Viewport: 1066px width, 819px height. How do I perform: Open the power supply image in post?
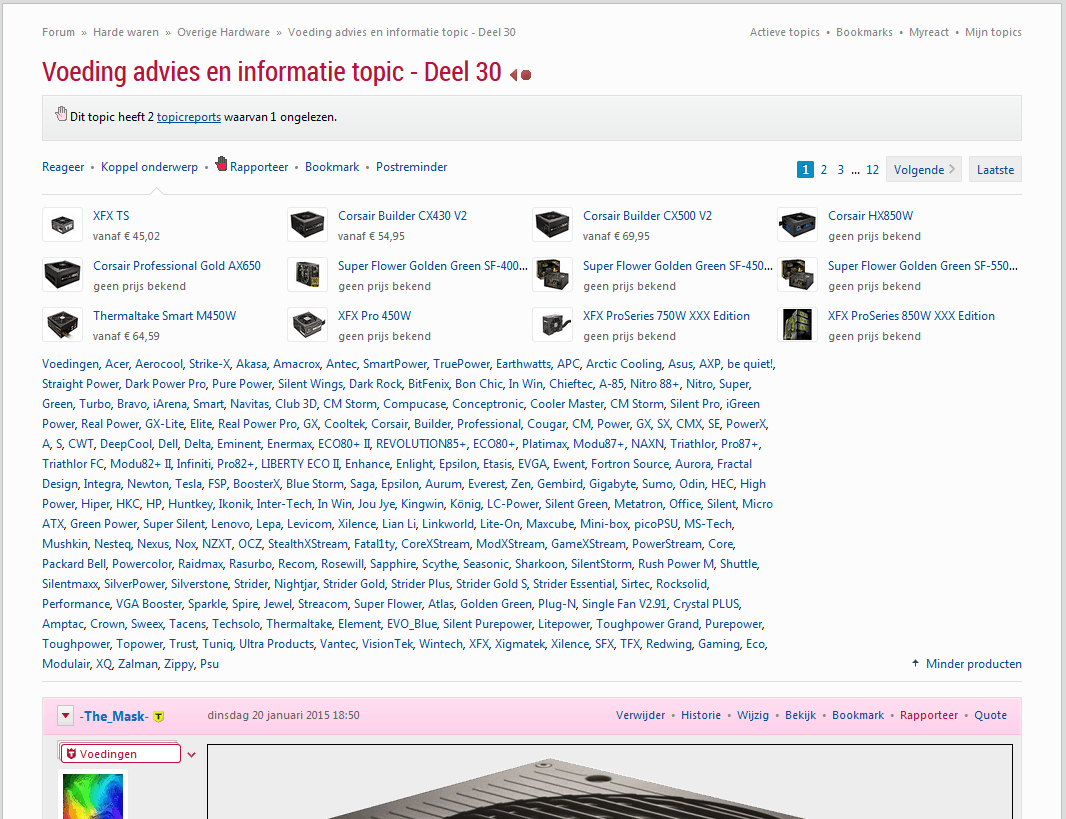610,782
